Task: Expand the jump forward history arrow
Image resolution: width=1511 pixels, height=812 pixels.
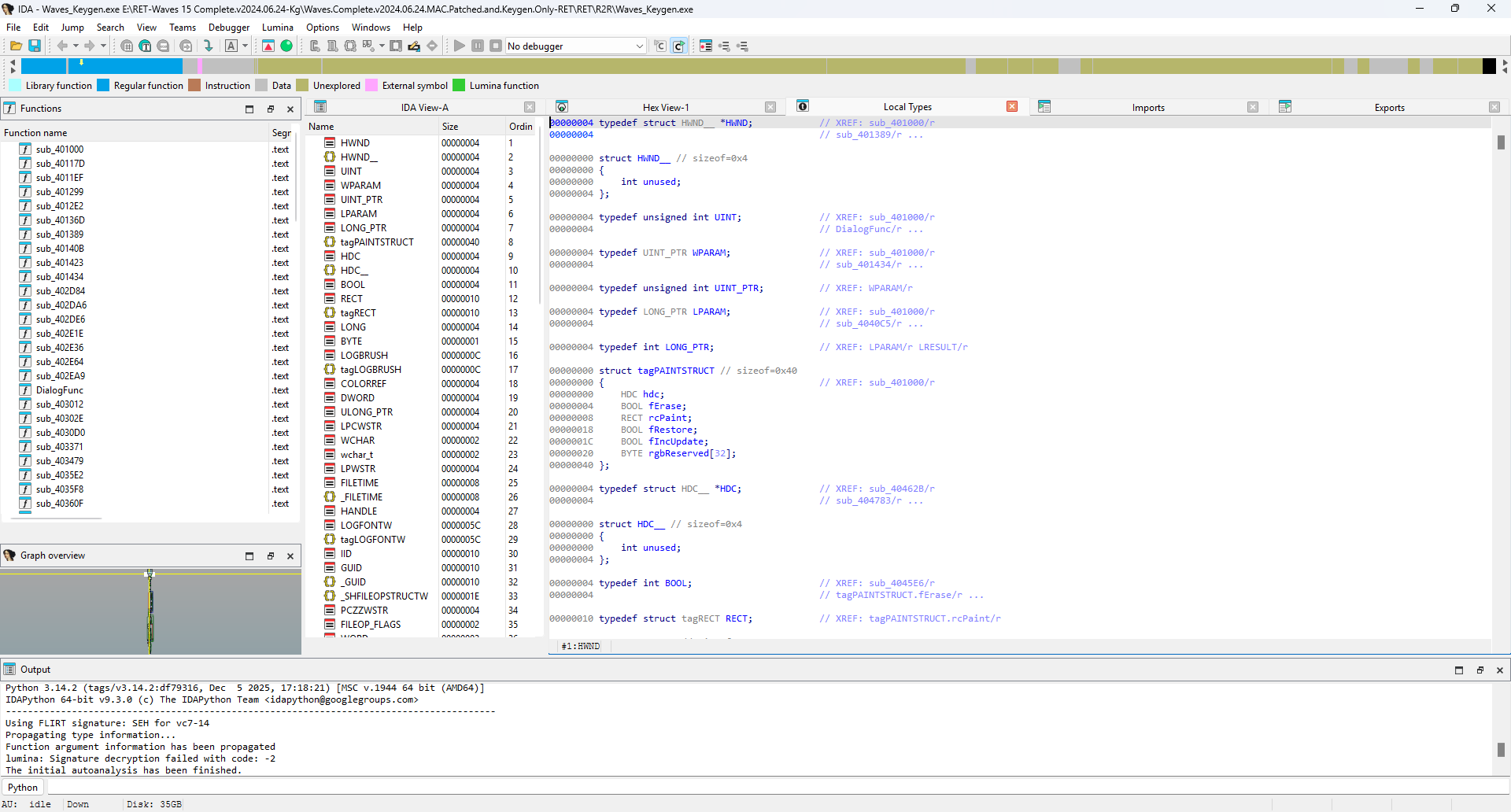Action: (x=103, y=46)
